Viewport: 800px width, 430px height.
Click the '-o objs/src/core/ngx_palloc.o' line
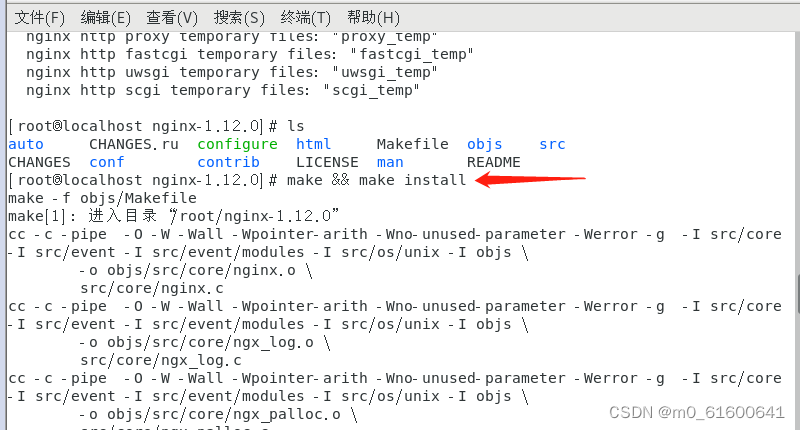pyautogui.click(x=218, y=414)
